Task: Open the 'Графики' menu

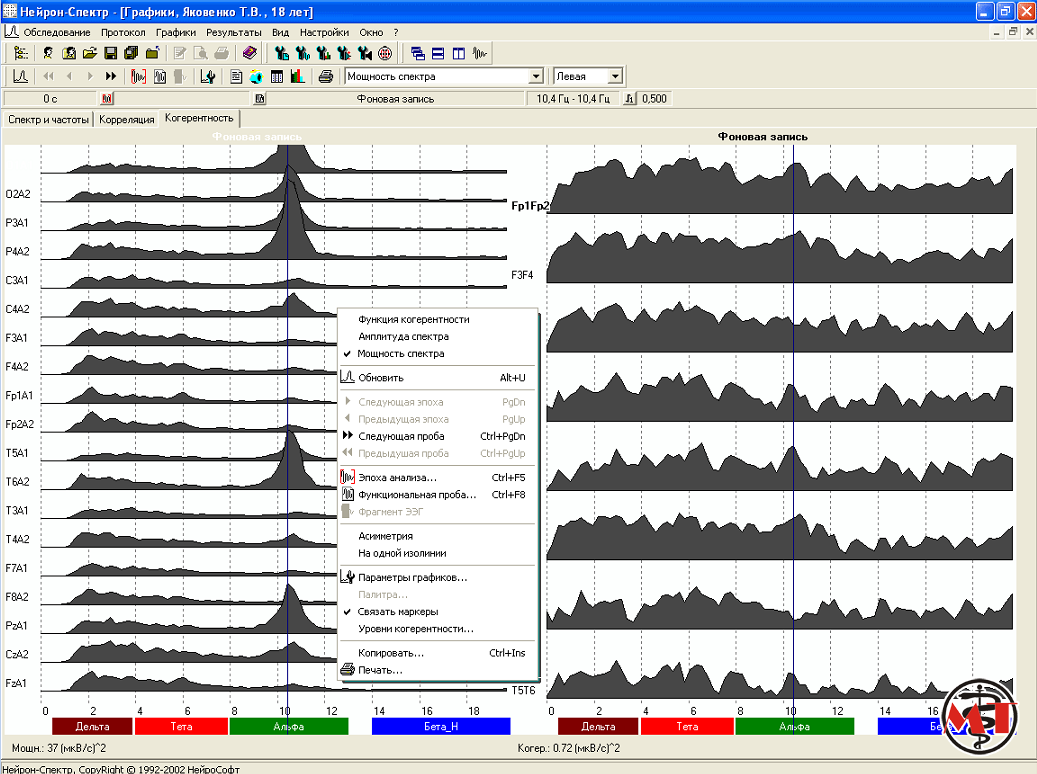Action: 176,32
